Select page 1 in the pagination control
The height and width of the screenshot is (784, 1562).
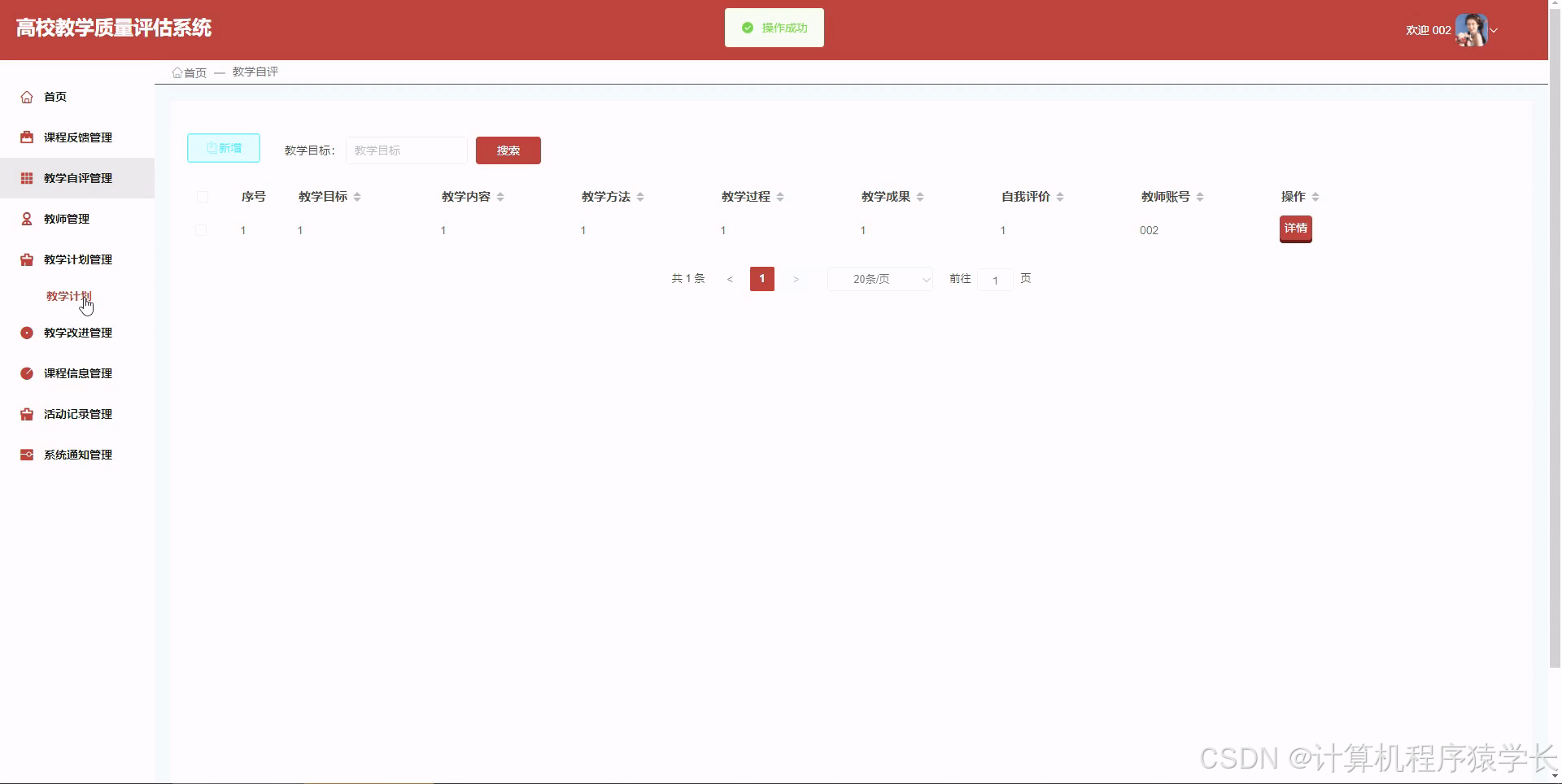[x=761, y=279]
